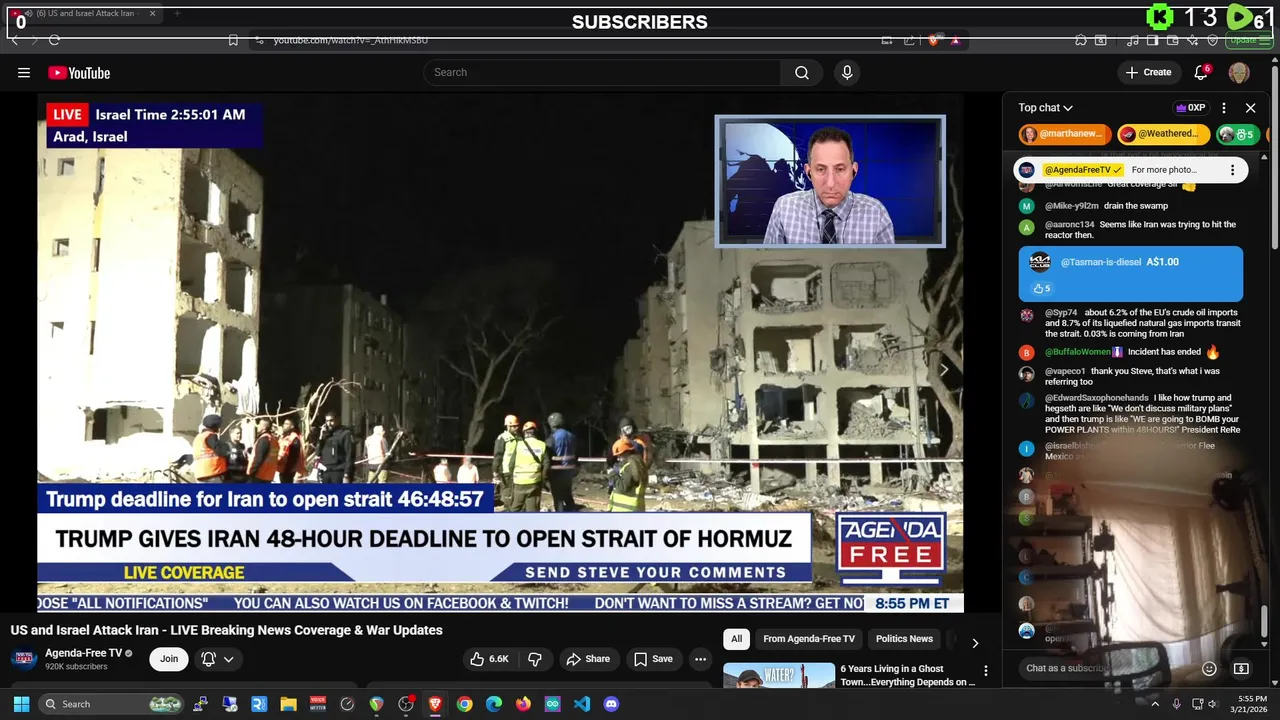This screenshot has width=1280, height=720.
Task: Open emoji picker in chat box
Action: [1209, 668]
